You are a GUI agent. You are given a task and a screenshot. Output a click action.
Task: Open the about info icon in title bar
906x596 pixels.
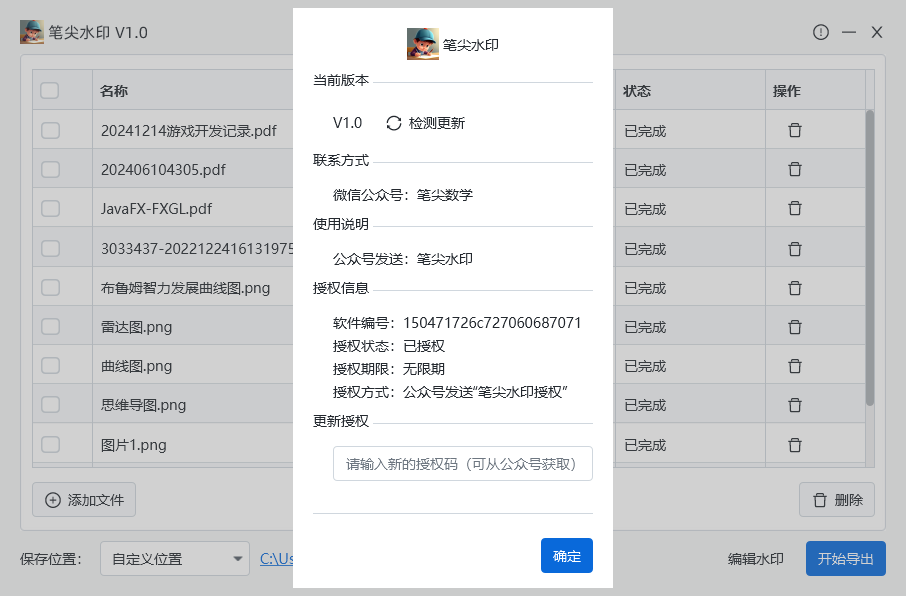click(820, 32)
